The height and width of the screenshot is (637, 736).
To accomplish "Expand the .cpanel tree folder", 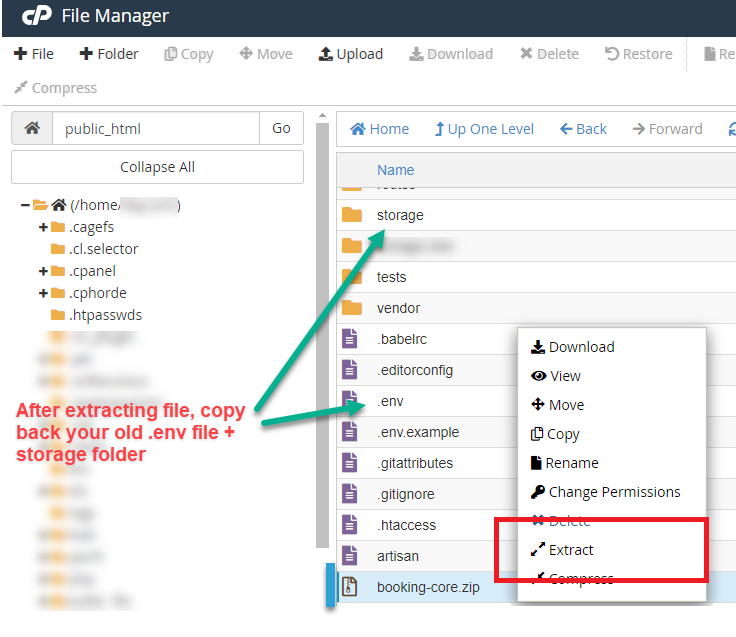I will (43, 271).
